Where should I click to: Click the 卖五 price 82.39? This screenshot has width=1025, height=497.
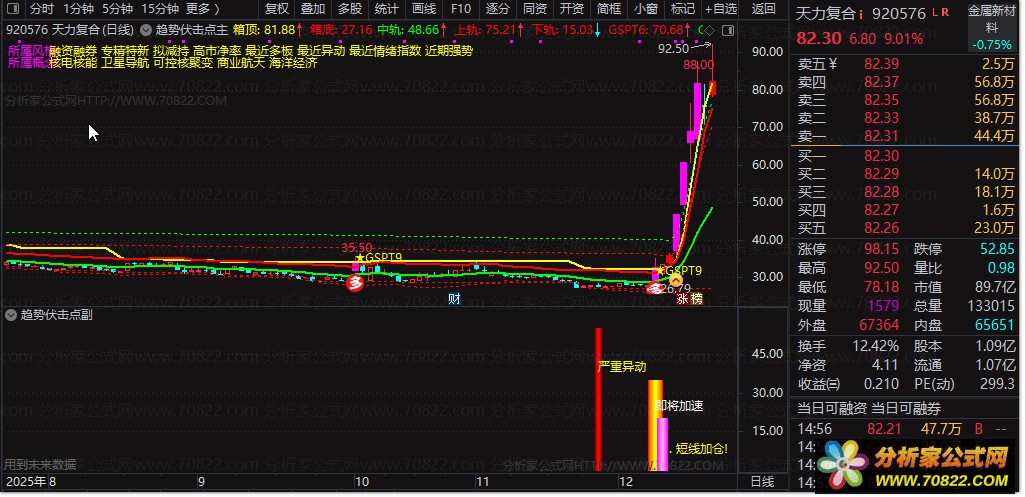click(x=881, y=63)
